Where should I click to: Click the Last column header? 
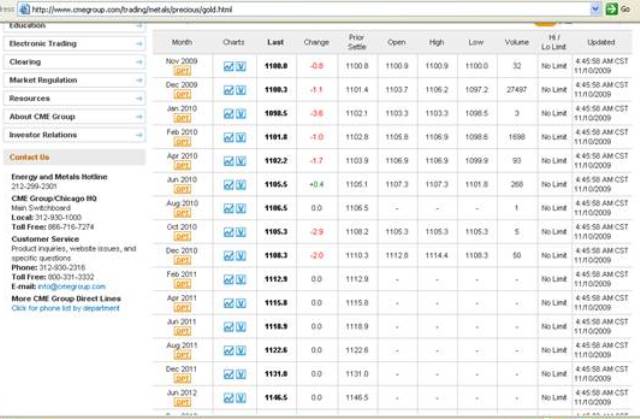pos(276,42)
